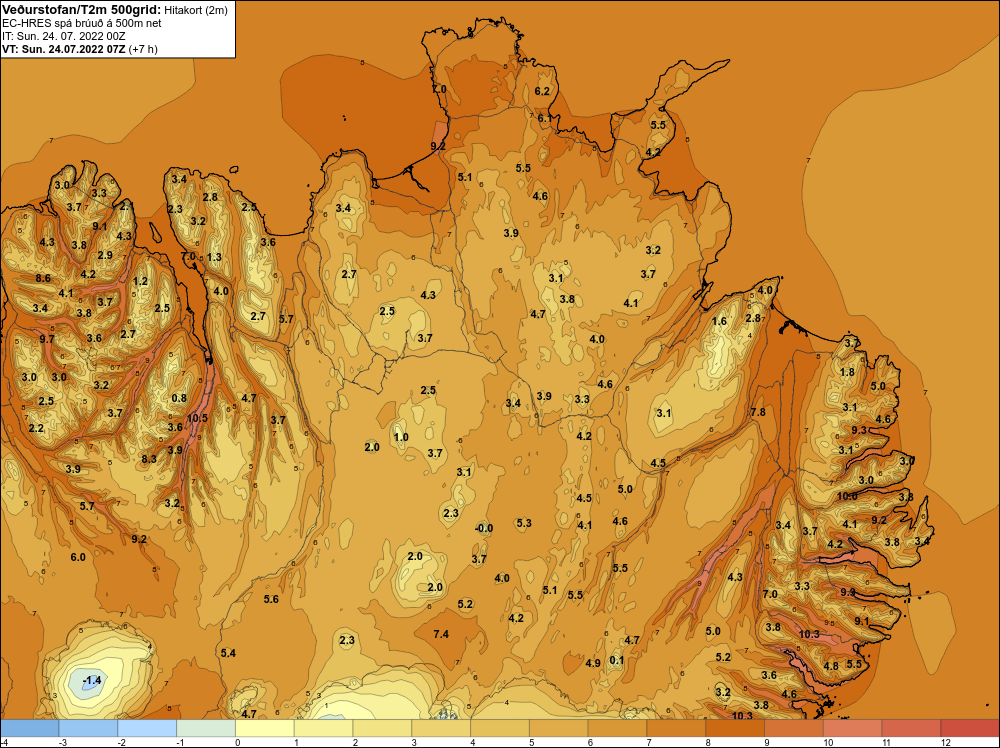Screen dimensions: 1000x748
Task: Select the '5.6' temperature value
Action: point(271,599)
